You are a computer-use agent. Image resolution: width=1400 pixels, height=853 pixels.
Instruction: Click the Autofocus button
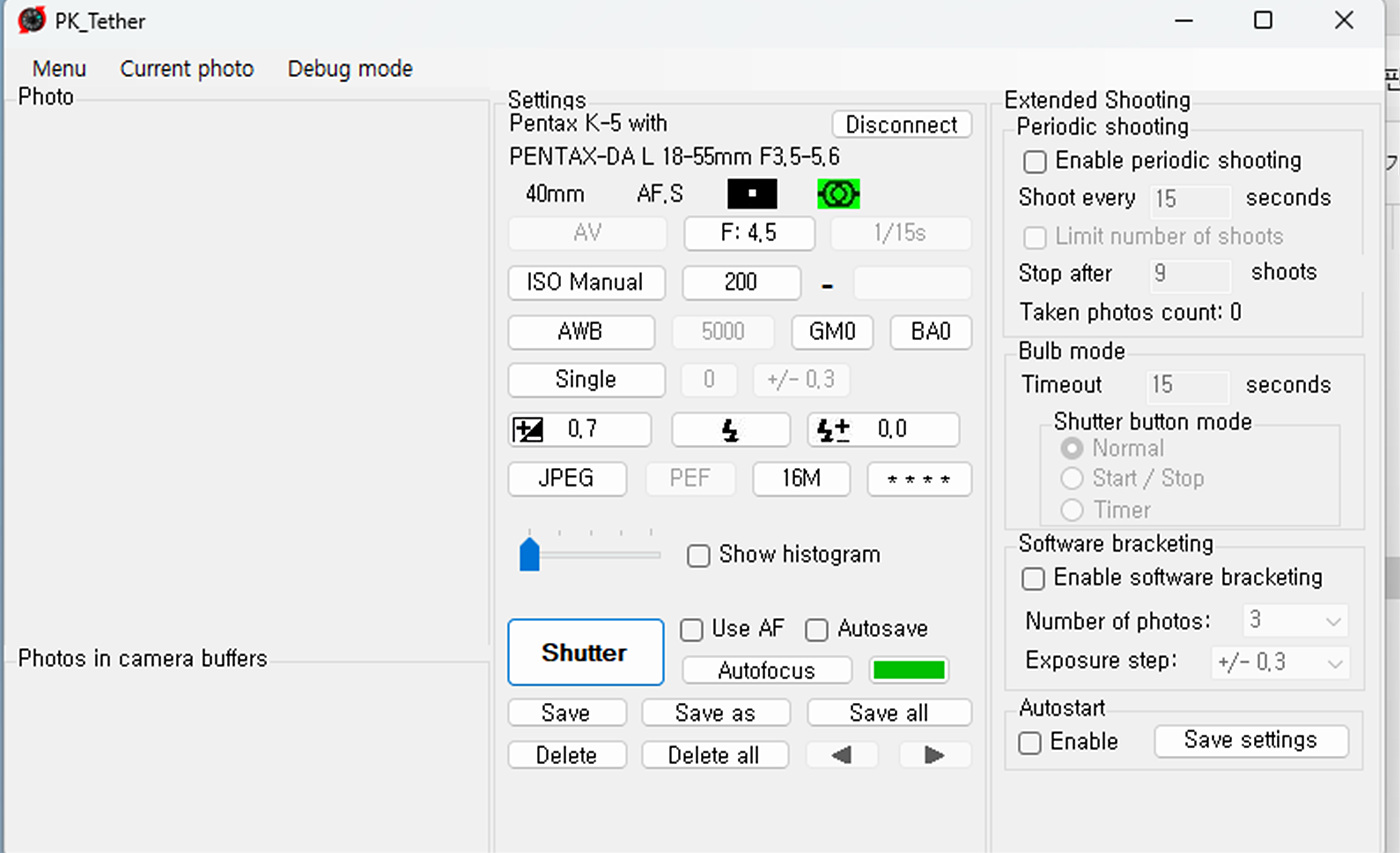767,671
